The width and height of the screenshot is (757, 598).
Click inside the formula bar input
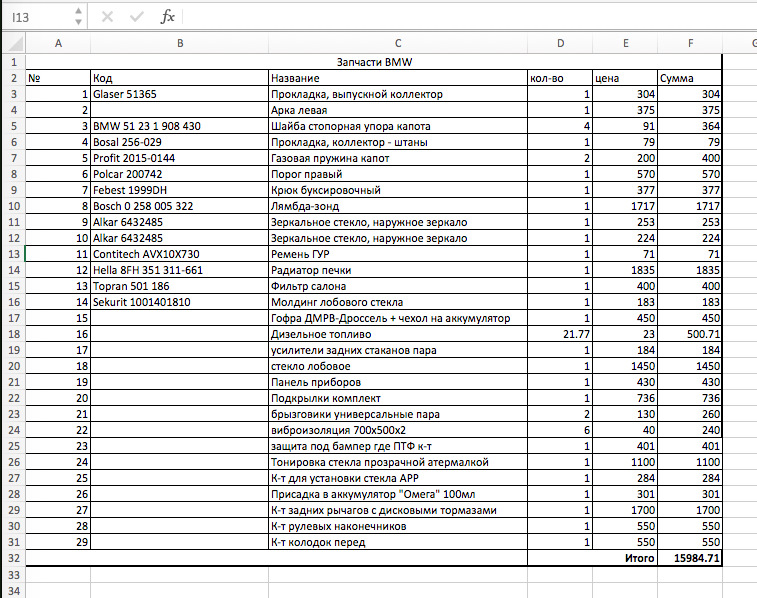click(468, 17)
